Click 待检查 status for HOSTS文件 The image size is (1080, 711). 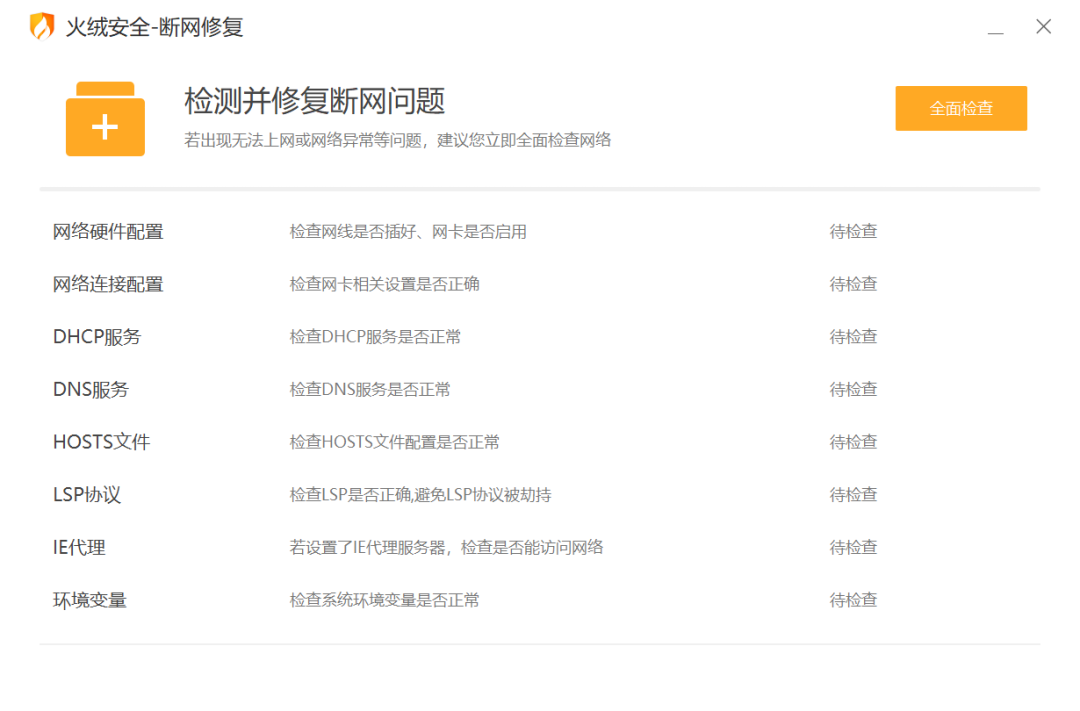coord(853,442)
